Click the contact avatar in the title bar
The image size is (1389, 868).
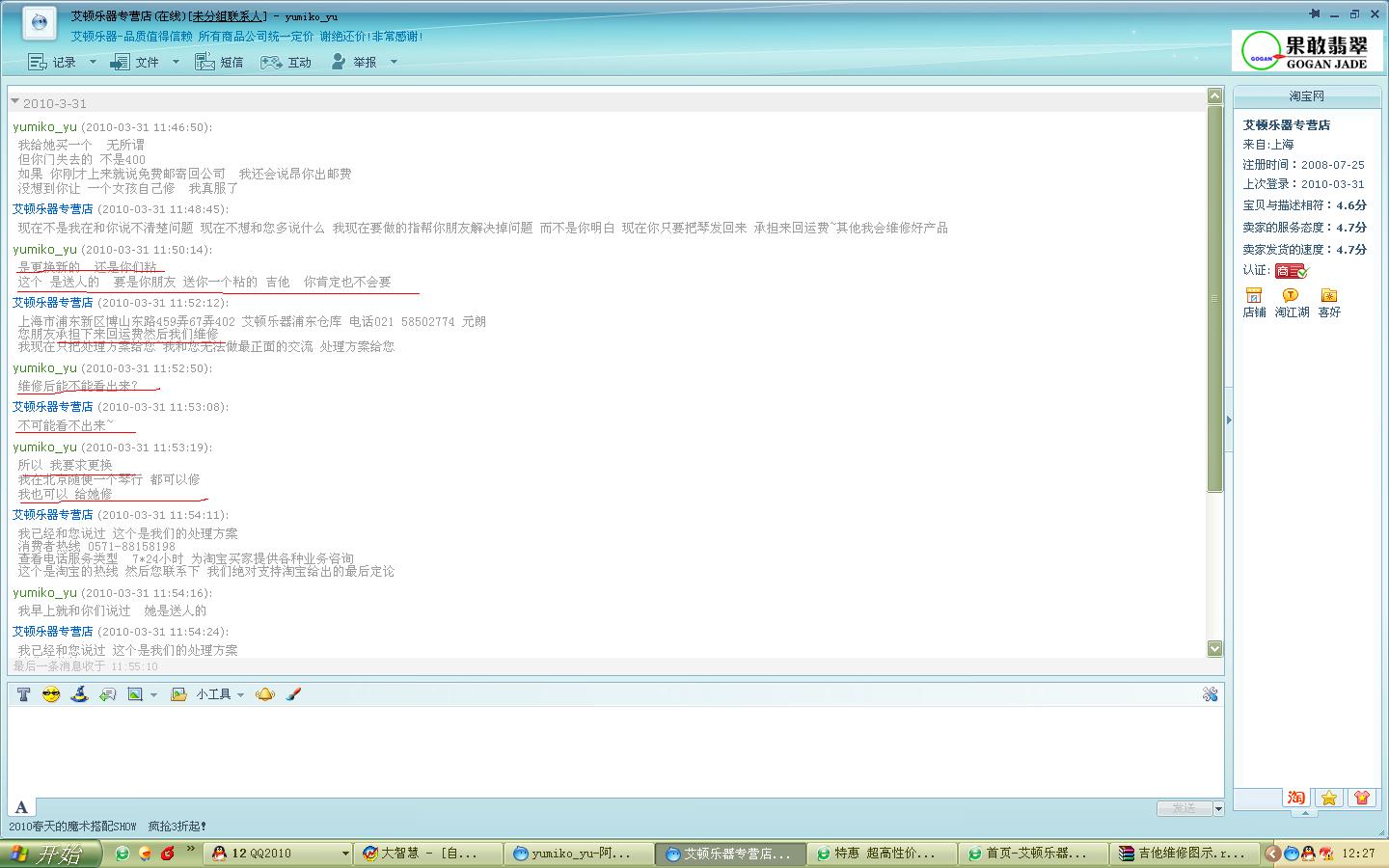point(39,22)
